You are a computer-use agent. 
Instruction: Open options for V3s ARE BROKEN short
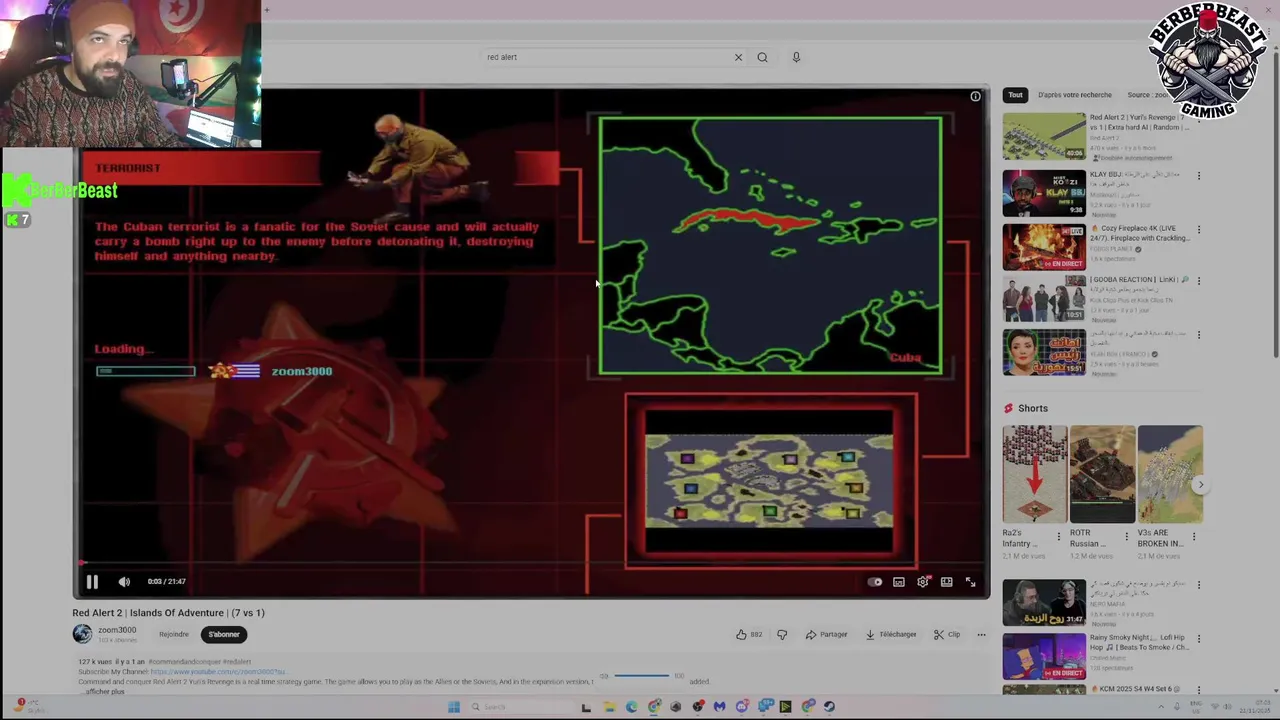click(1193, 537)
